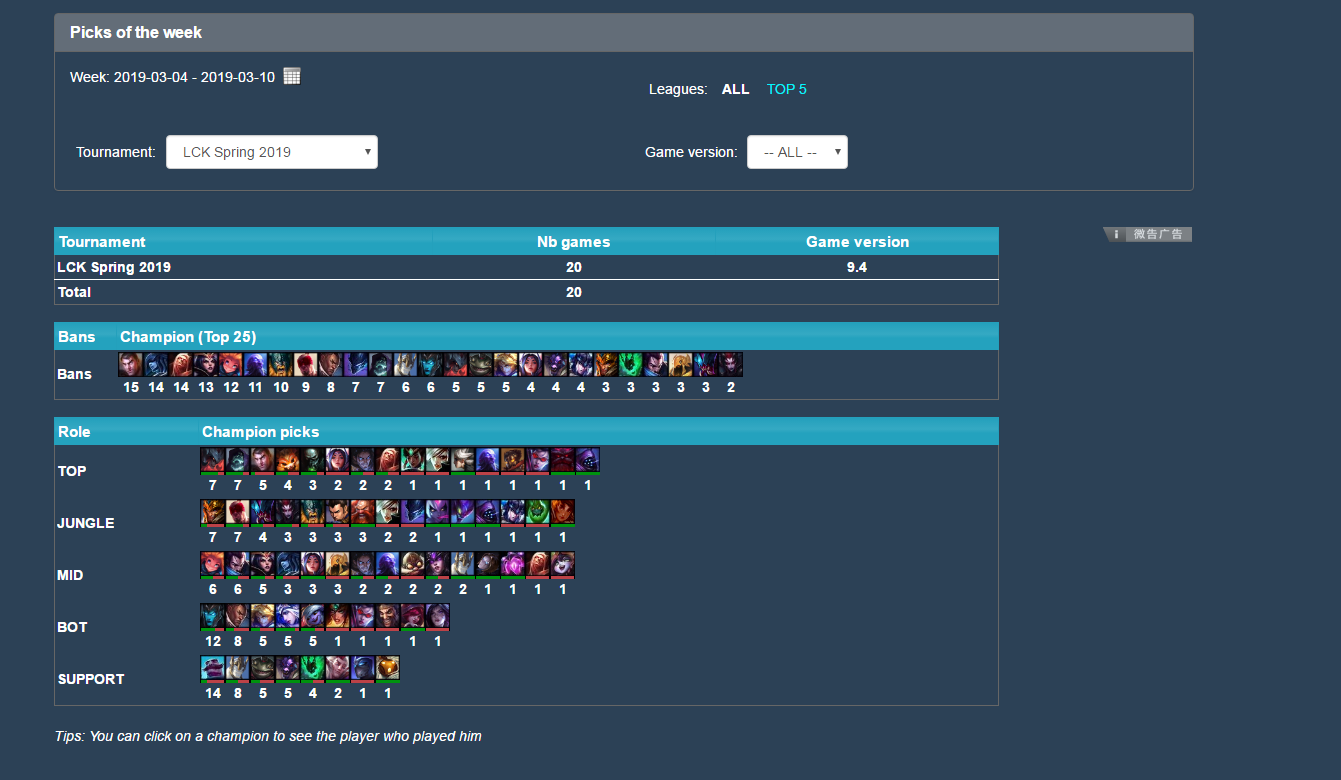Click Azir icon in MID picks
This screenshot has width=1341, height=780.
[337, 564]
